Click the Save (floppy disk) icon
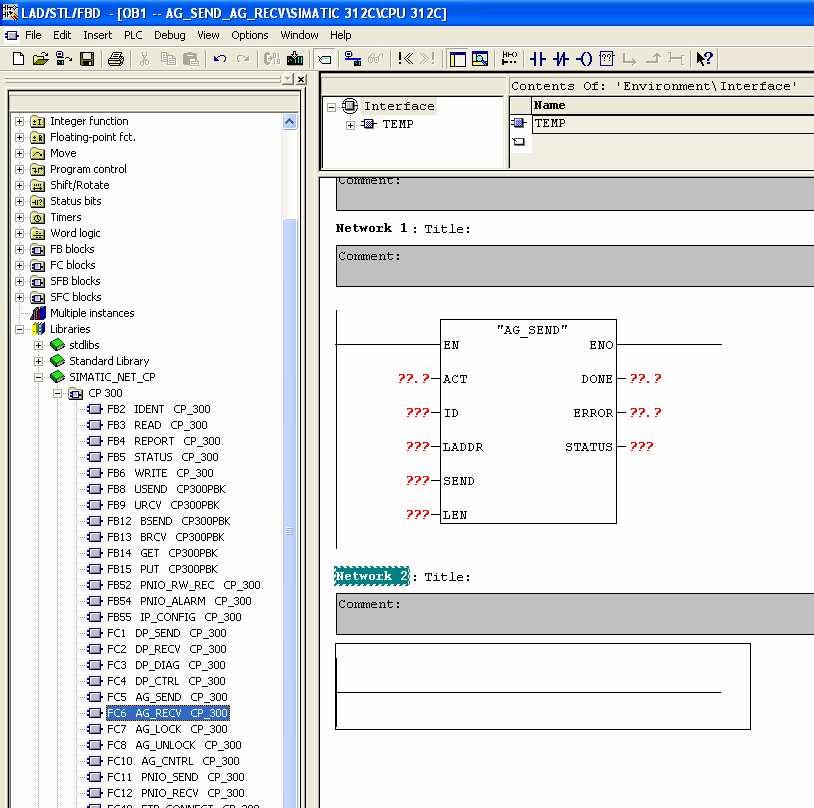This screenshot has height=808, width=814. [87, 59]
